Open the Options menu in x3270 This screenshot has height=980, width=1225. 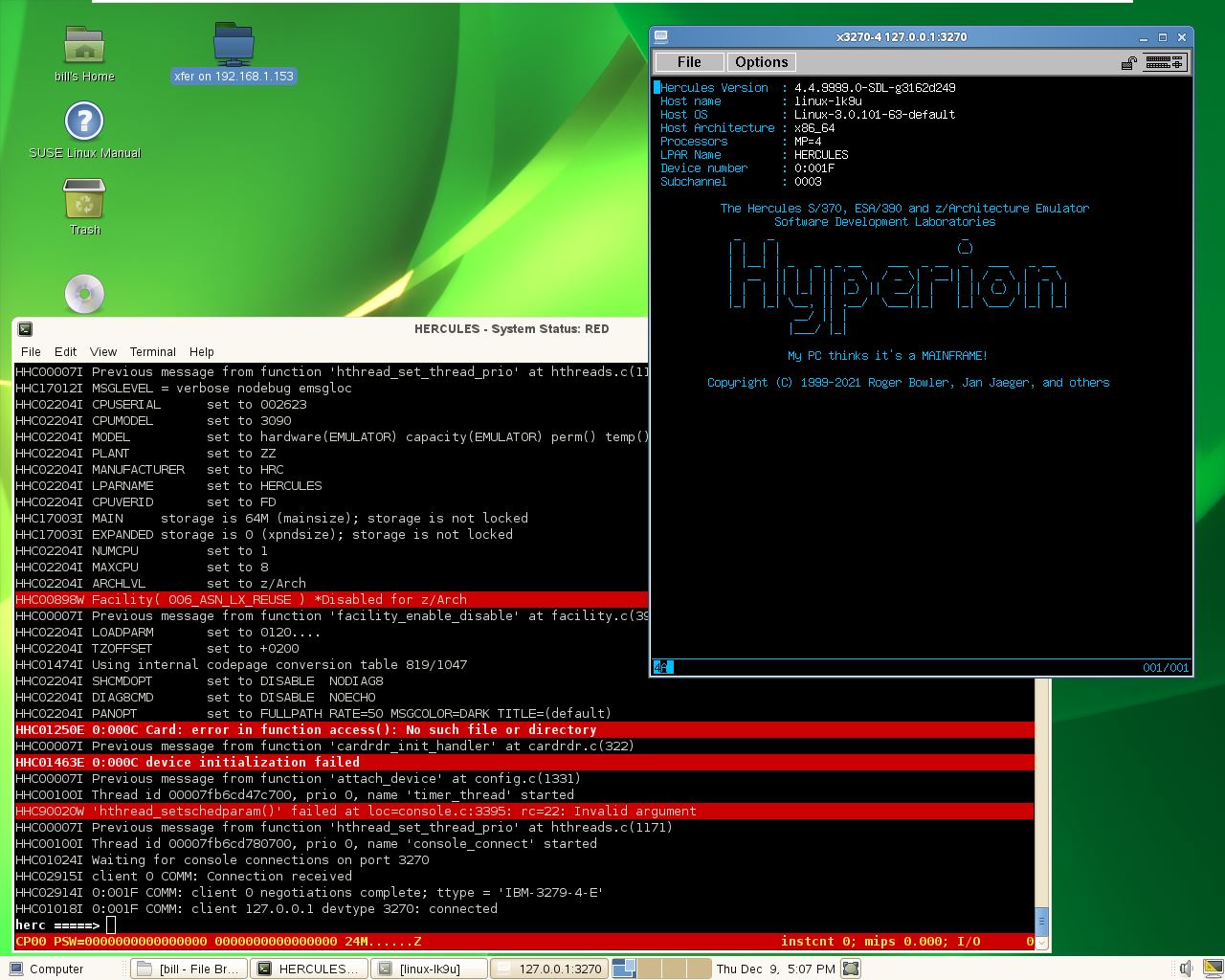pyautogui.click(x=761, y=61)
